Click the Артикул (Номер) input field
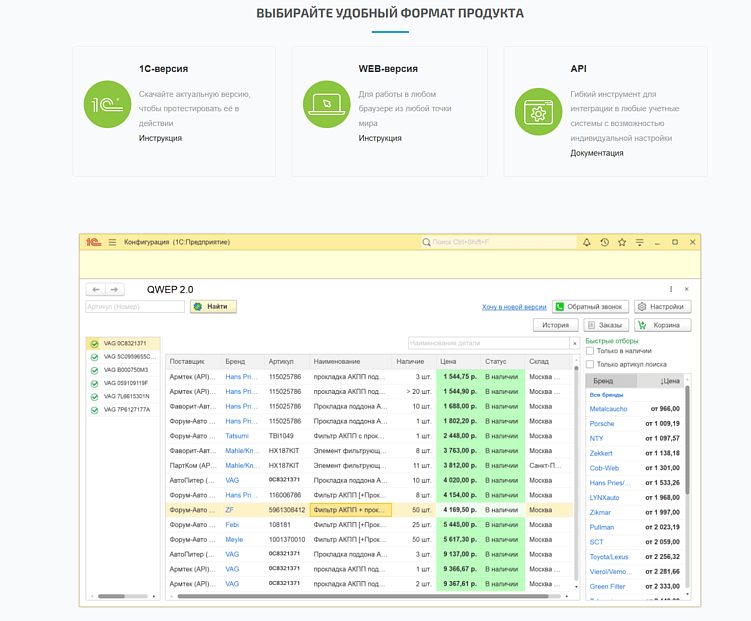The image size is (751, 621). (x=134, y=307)
